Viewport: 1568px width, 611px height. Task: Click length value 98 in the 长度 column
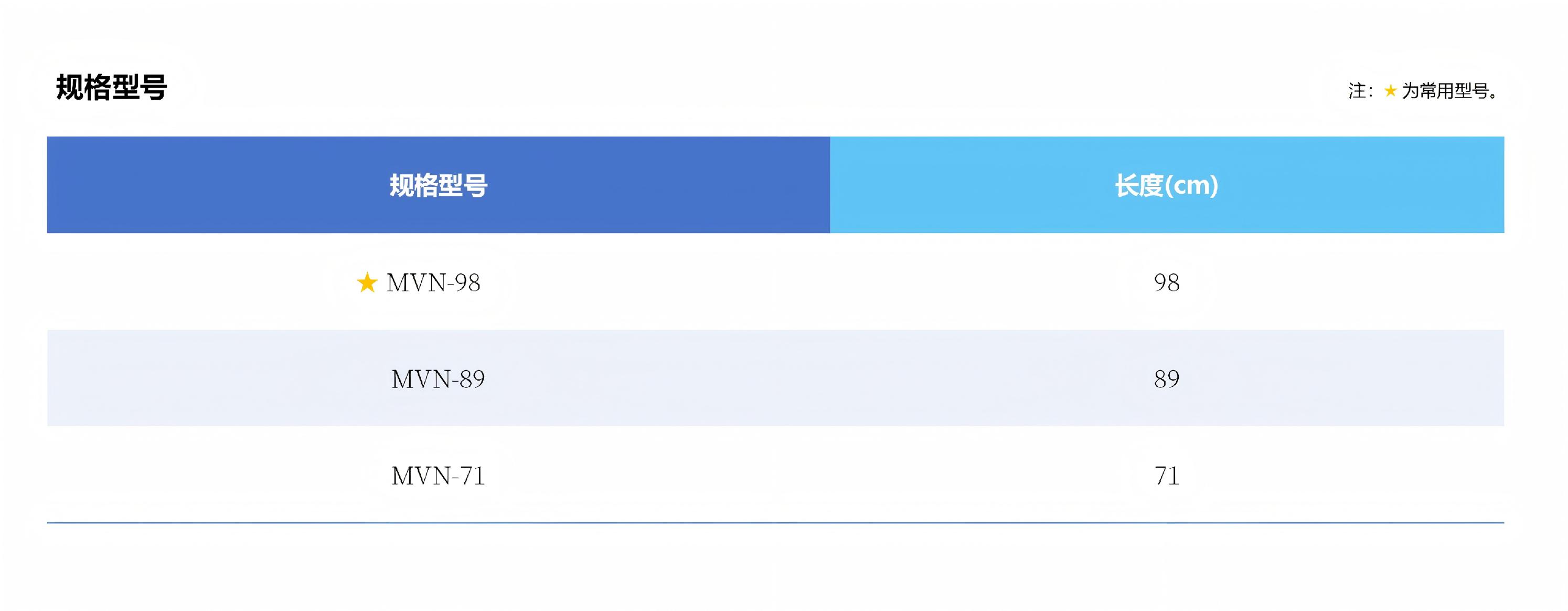(x=1166, y=282)
